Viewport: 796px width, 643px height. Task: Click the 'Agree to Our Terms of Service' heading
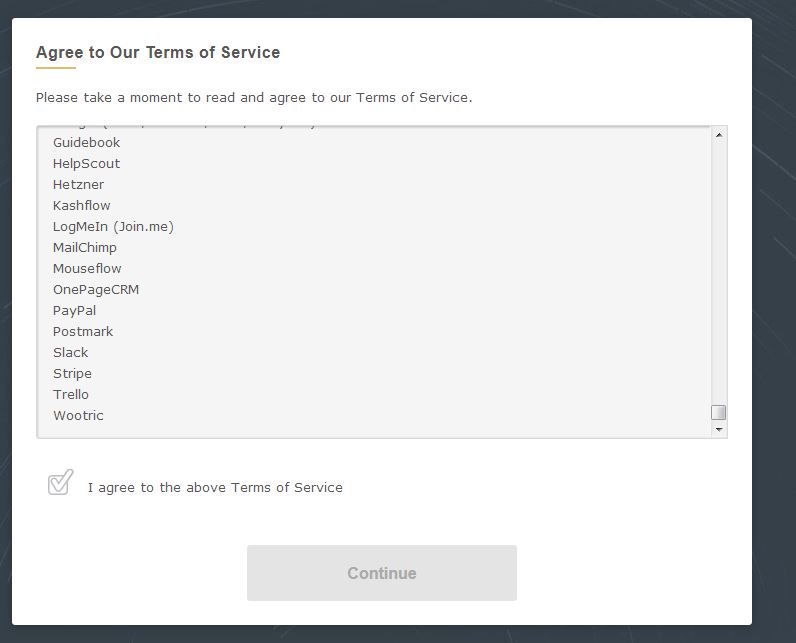(158, 52)
